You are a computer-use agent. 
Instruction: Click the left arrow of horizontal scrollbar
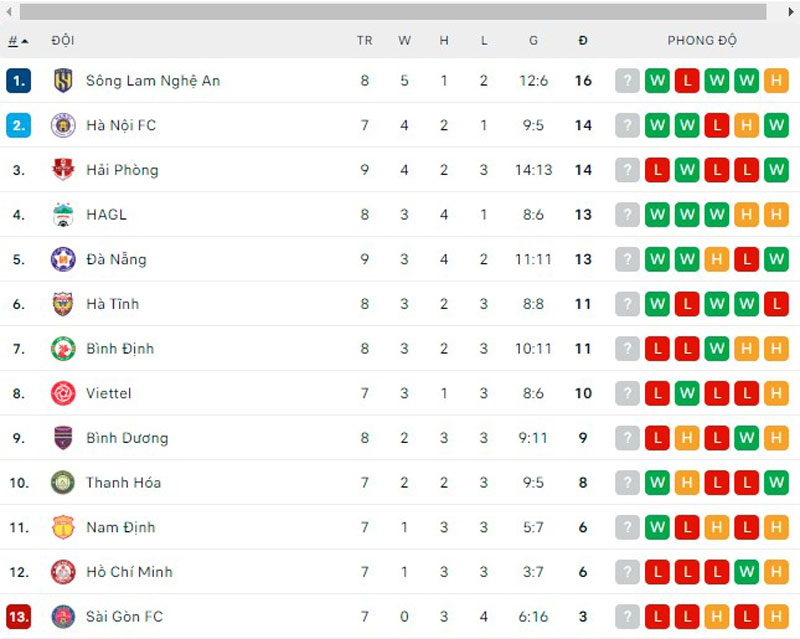point(9,11)
